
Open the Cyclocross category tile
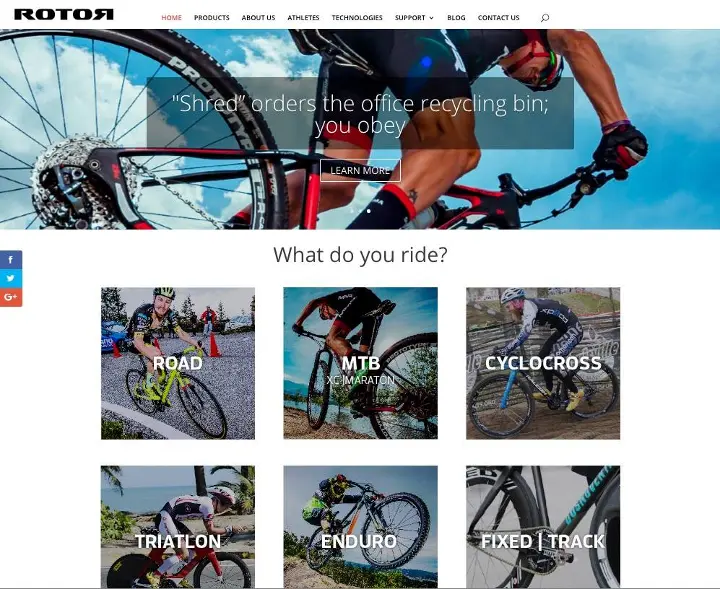point(543,363)
